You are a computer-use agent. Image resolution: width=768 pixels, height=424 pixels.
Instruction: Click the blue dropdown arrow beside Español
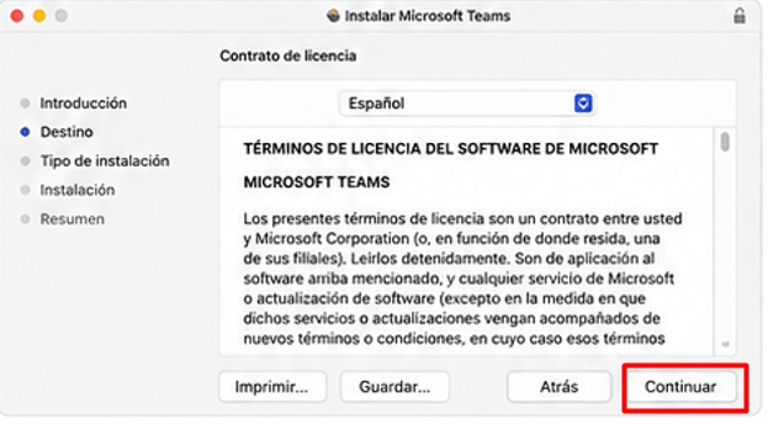click(x=583, y=103)
